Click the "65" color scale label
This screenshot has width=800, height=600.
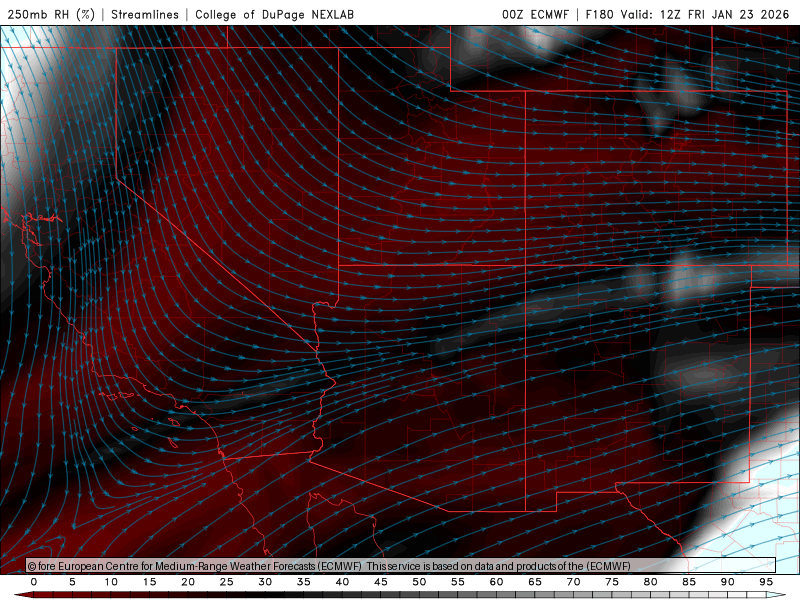tap(534, 582)
